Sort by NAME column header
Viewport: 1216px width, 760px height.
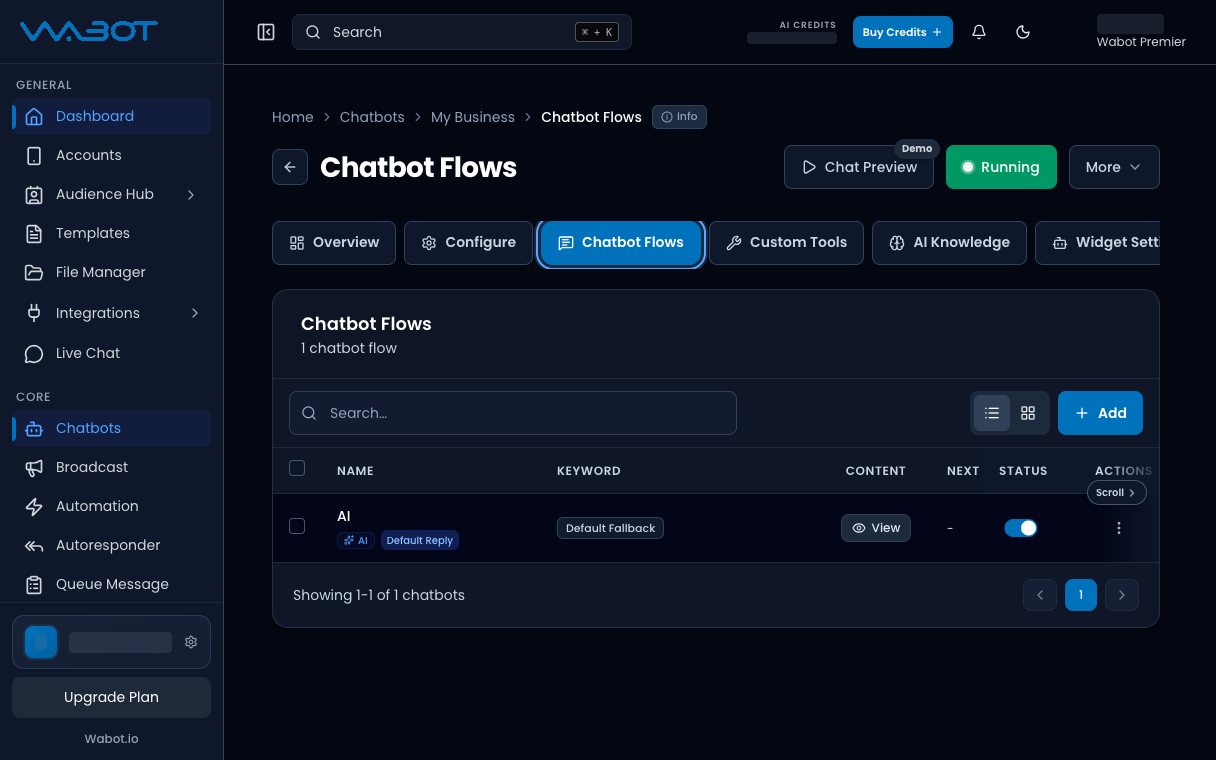(x=355, y=470)
